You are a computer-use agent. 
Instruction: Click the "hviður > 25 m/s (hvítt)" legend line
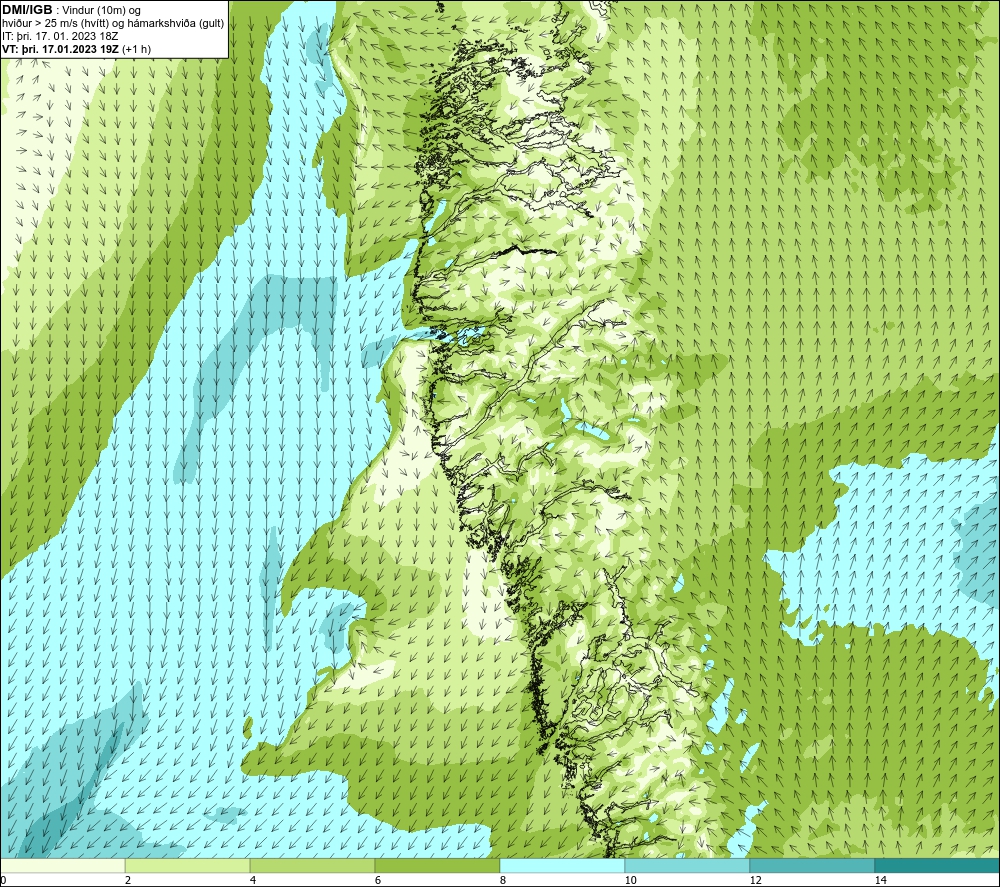[x=53, y=24]
